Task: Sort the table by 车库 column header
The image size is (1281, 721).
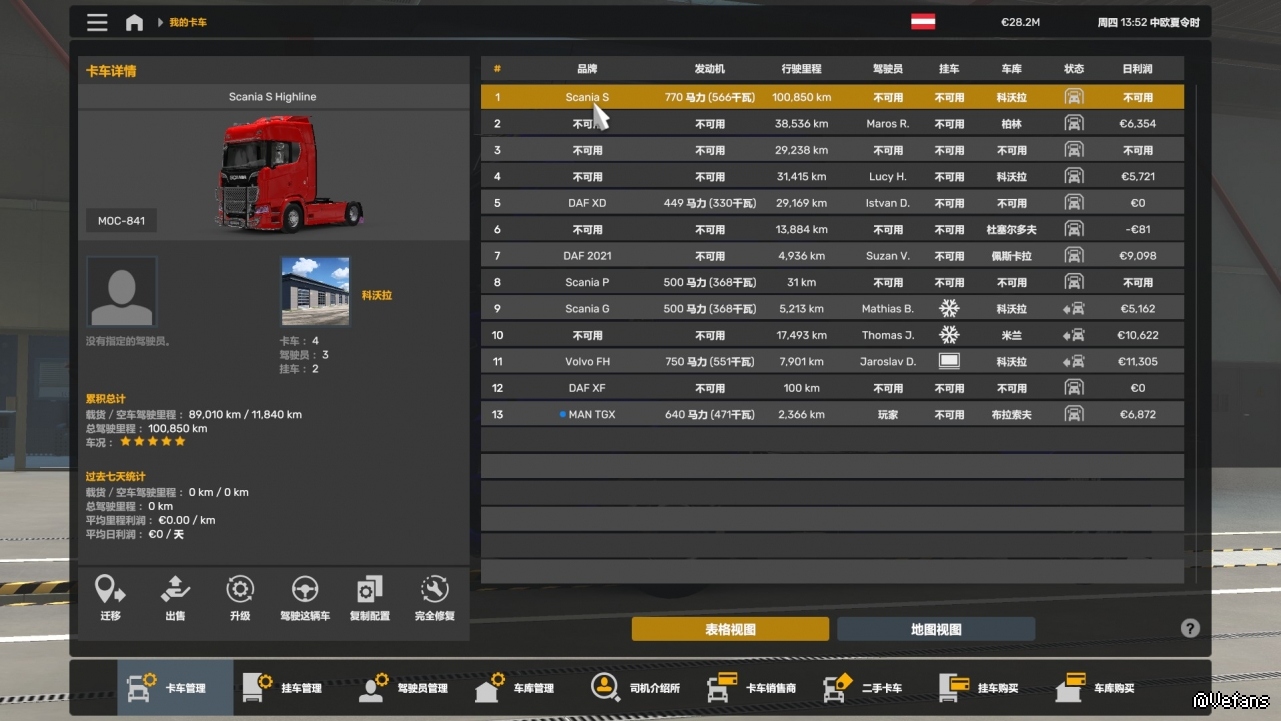Action: [x=1012, y=69]
